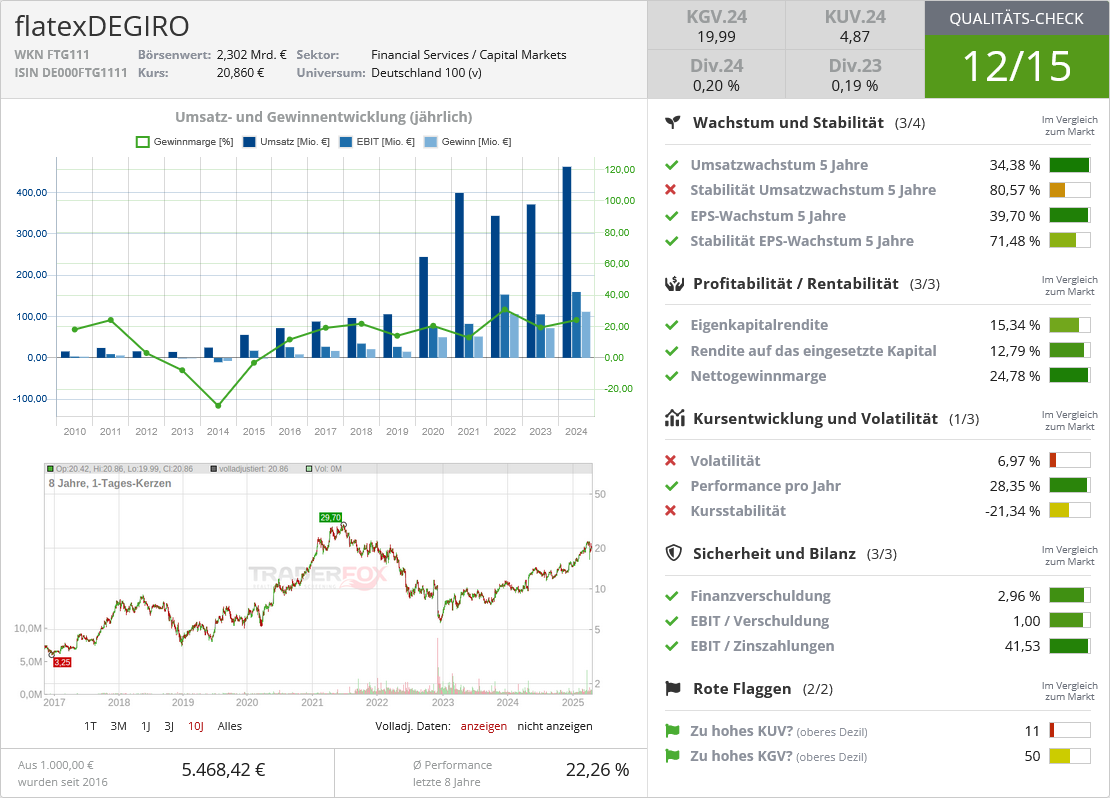Click the Kurs value 20,860 €
Screen dimensions: 1110x798
coord(240,72)
